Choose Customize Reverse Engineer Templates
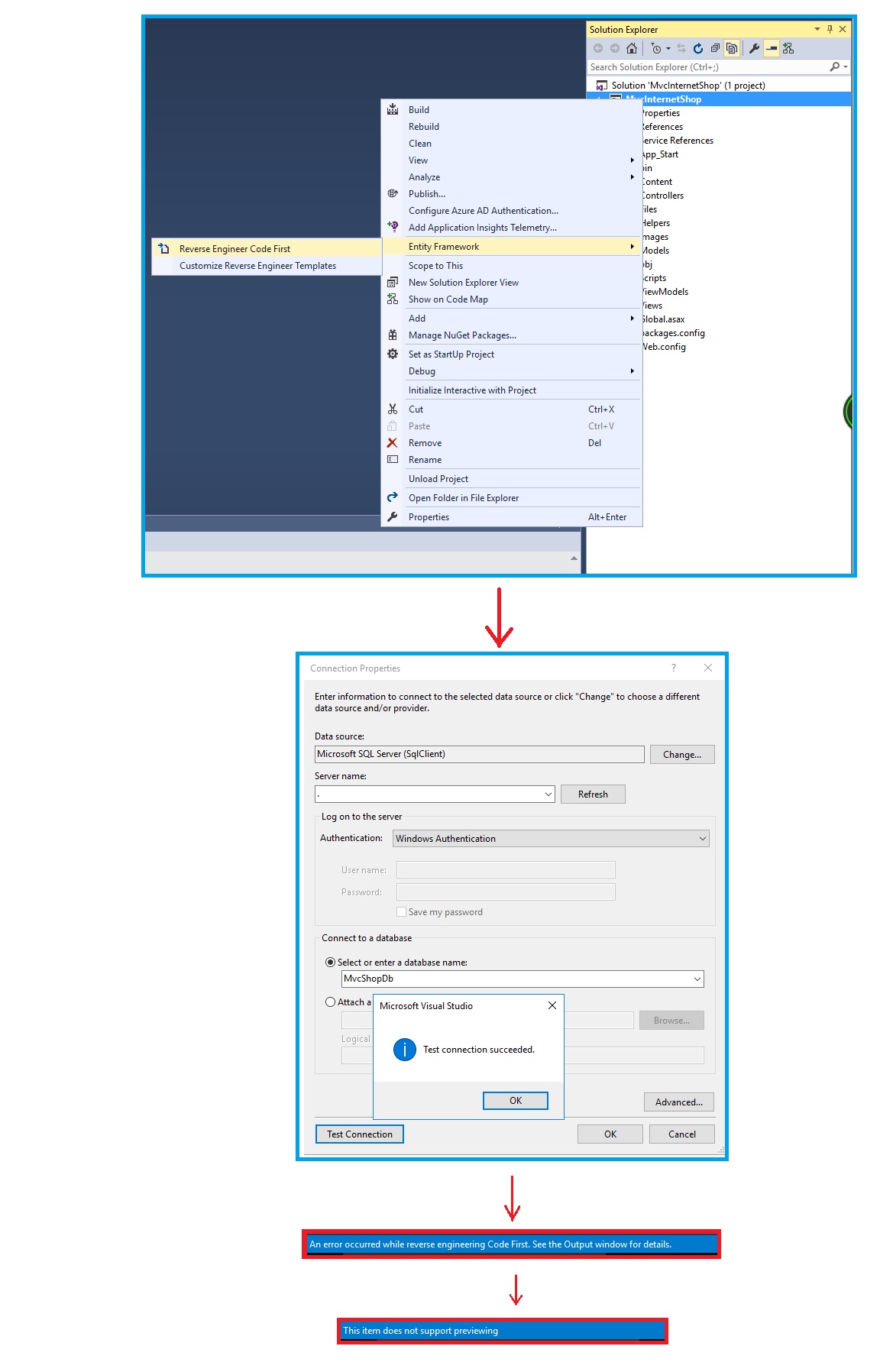Image resolution: width=880 pixels, height=1372 pixels. click(x=267, y=266)
